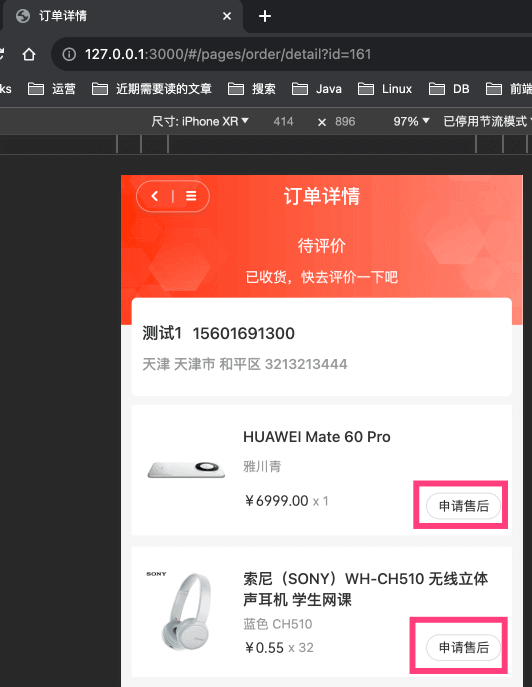Viewport: 532px width, 687px height.
Task: Click address 天津 天津市 和平区 3213213444
Action: 245,364
